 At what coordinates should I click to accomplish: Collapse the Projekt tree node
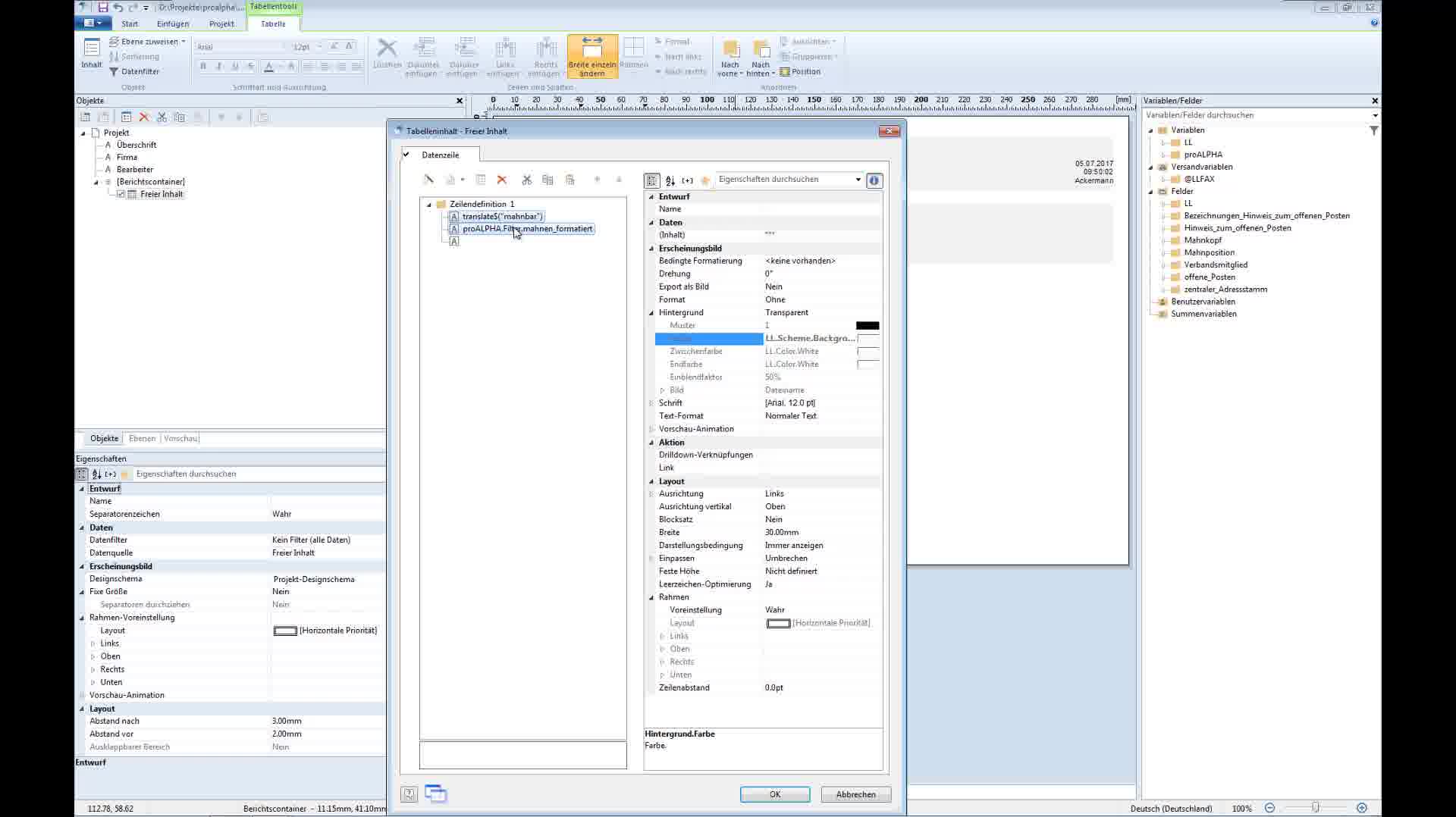83,133
